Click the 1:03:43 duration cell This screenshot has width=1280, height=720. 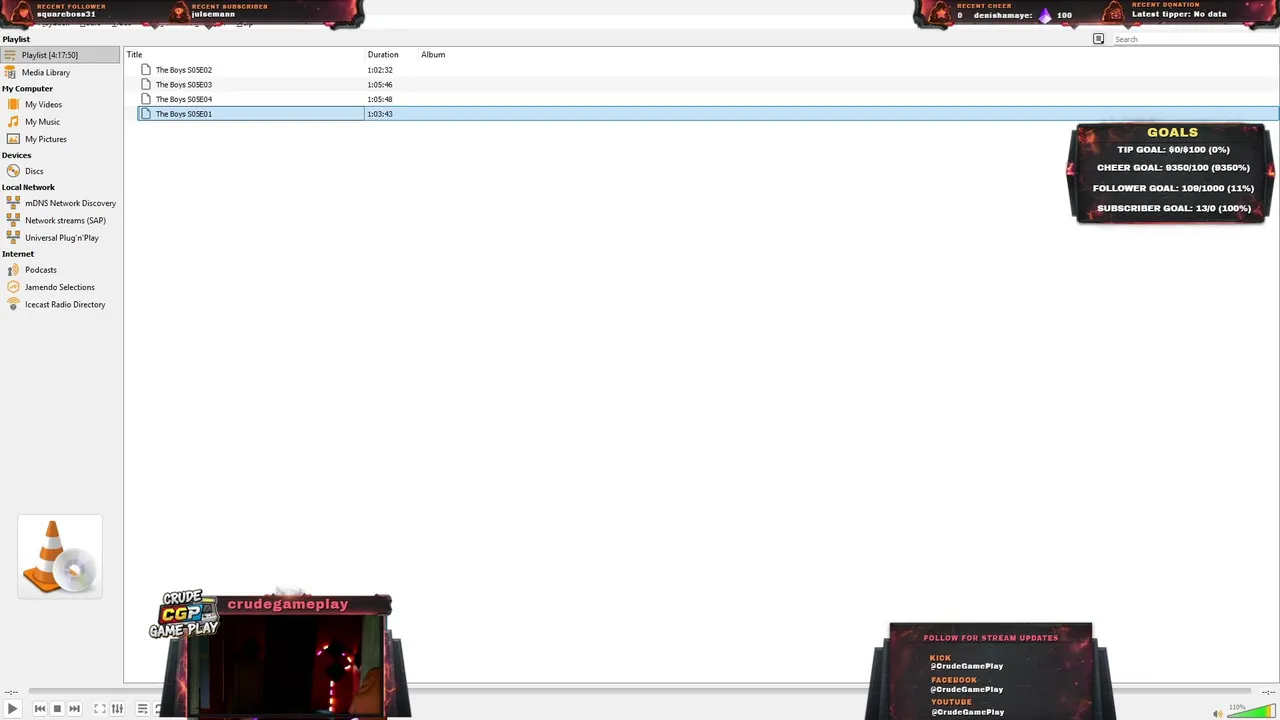coord(380,114)
